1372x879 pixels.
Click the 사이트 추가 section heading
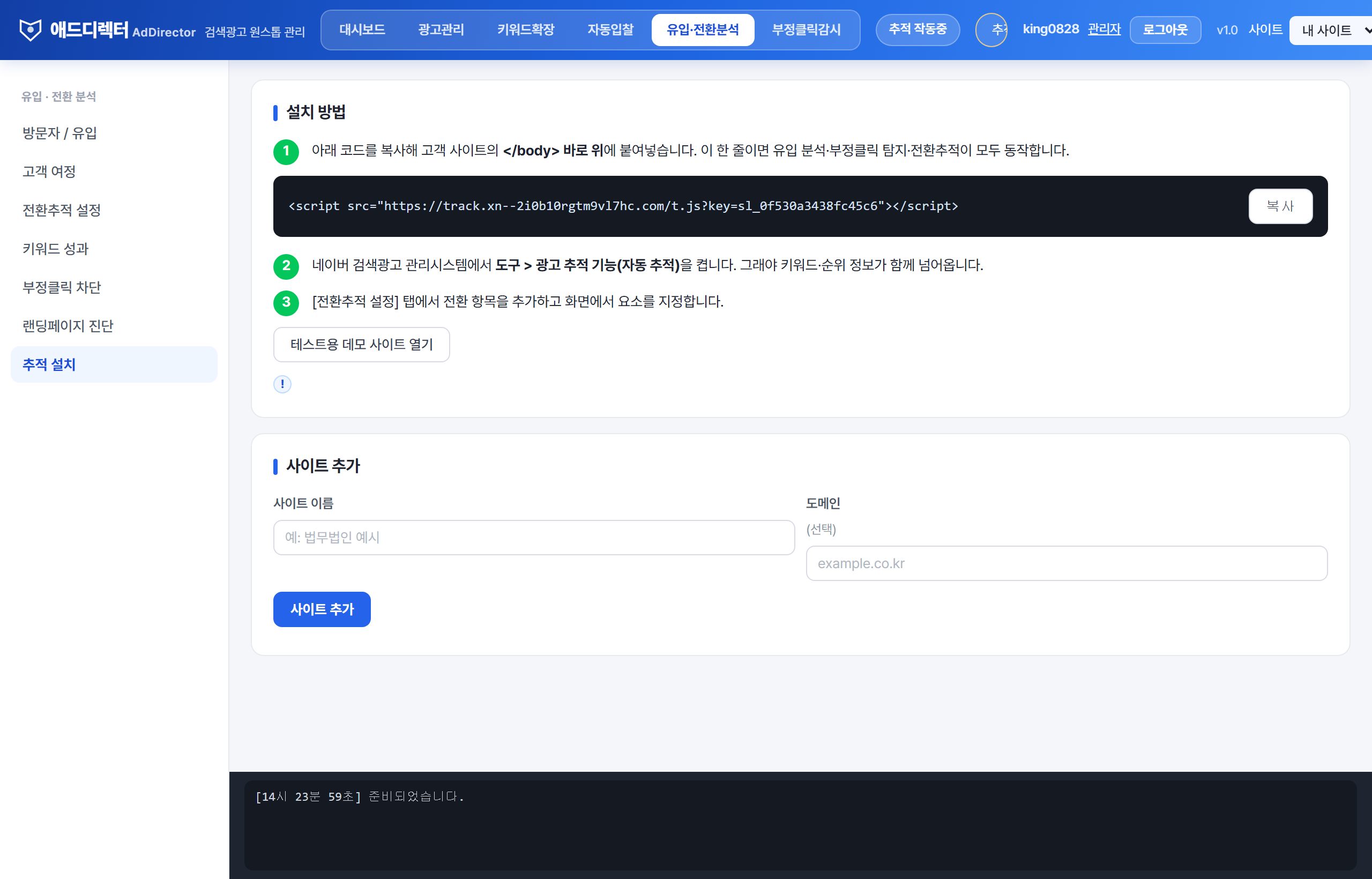coord(323,466)
